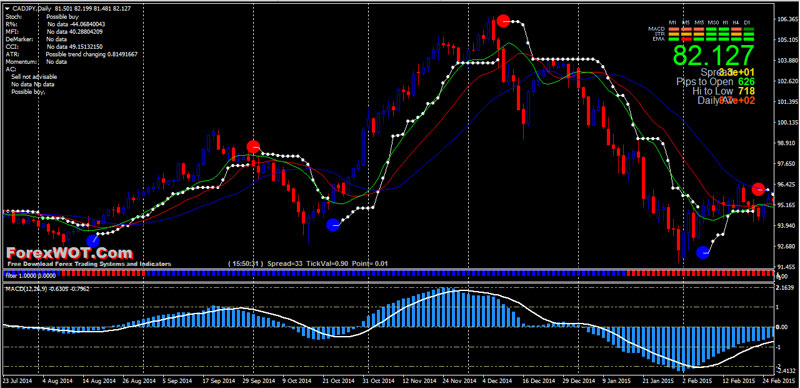Click the D1 MACD green indicator bar
Image resolution: width=800 pixels, height=388 pixels.
tap(749, 29)
